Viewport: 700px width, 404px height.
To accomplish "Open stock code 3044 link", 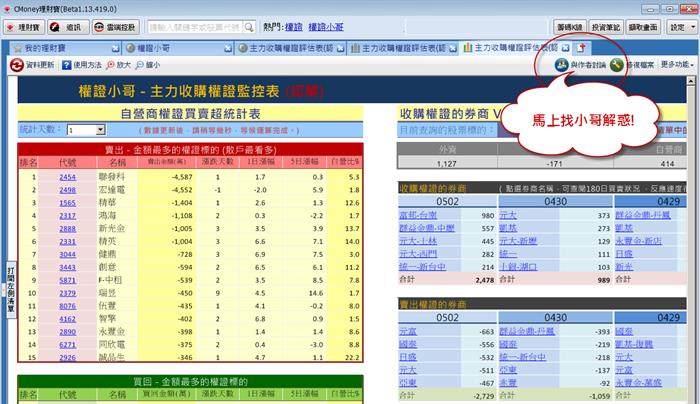I will coord(67,255).
